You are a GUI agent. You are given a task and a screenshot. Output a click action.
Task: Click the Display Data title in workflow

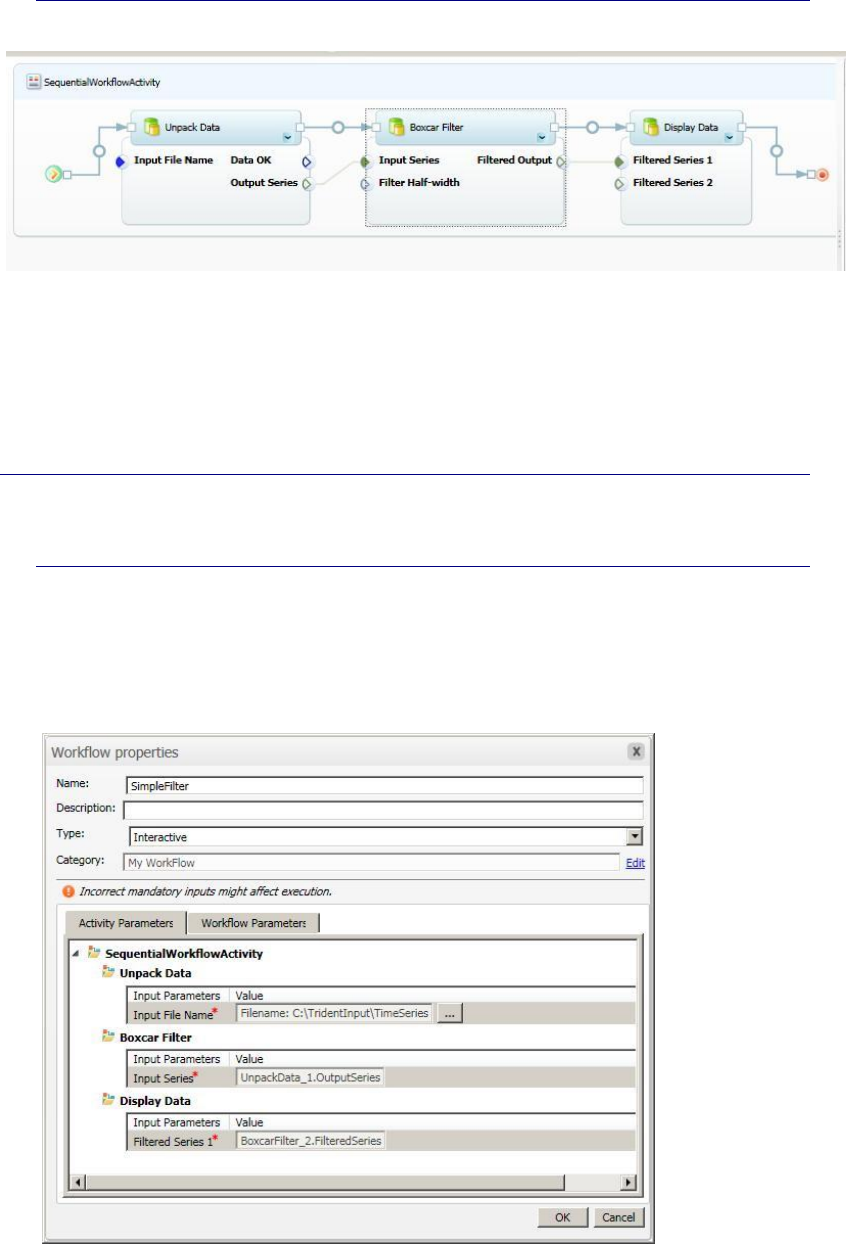691,128
